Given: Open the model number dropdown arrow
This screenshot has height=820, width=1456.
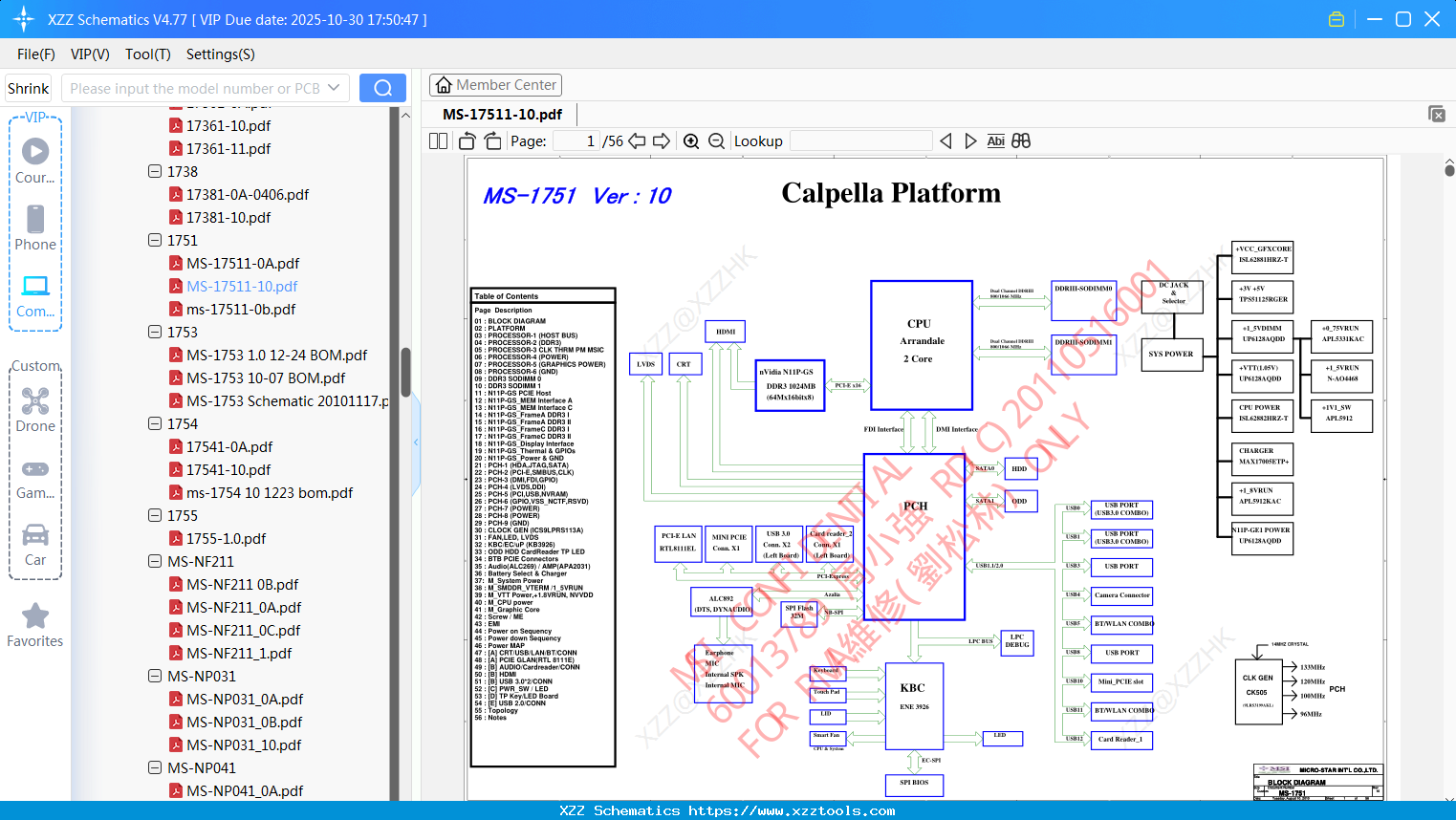Looking at the screenshot, I should (334, 88).
